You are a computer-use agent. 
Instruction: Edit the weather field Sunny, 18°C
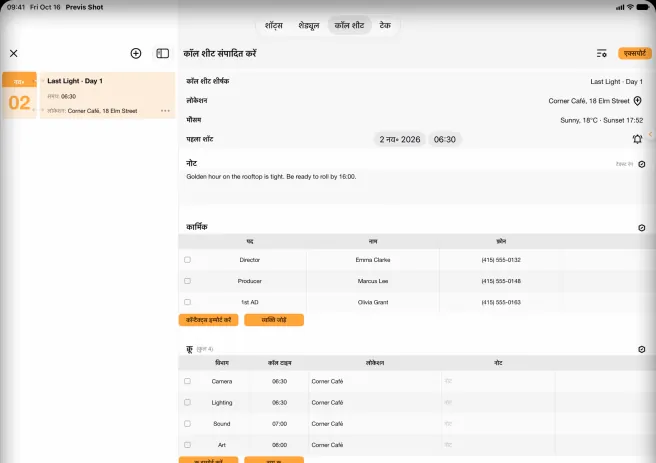pos(601,120)
